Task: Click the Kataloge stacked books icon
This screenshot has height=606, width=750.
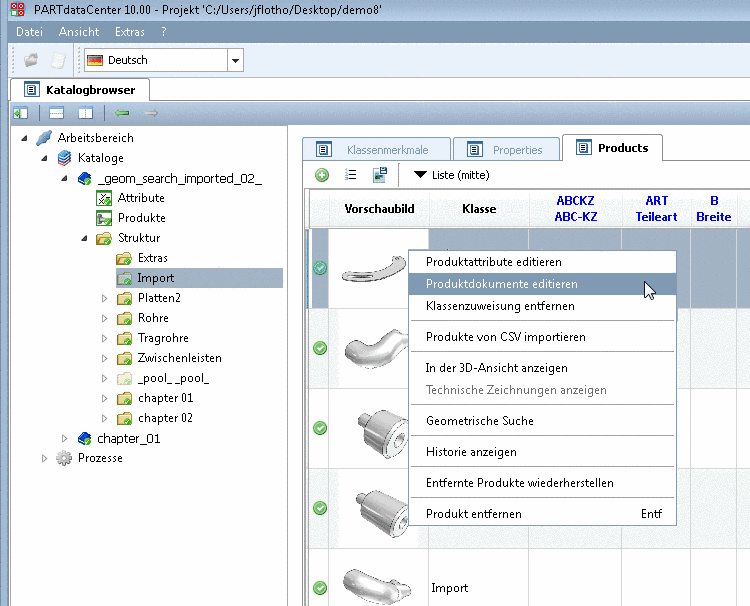Action: click(x=65, y=158)
